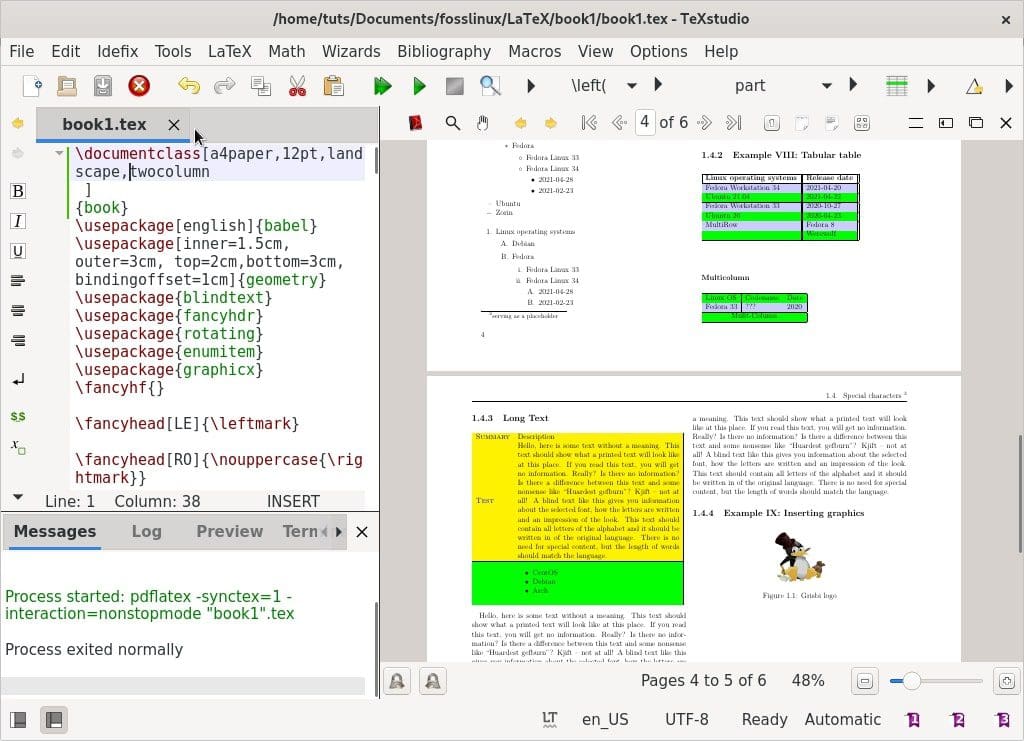Image resolution: width=1024 pixels, height=741 pixels.
Task: Switch Automatic spell-check status in status bar
Action: [843, 719]
